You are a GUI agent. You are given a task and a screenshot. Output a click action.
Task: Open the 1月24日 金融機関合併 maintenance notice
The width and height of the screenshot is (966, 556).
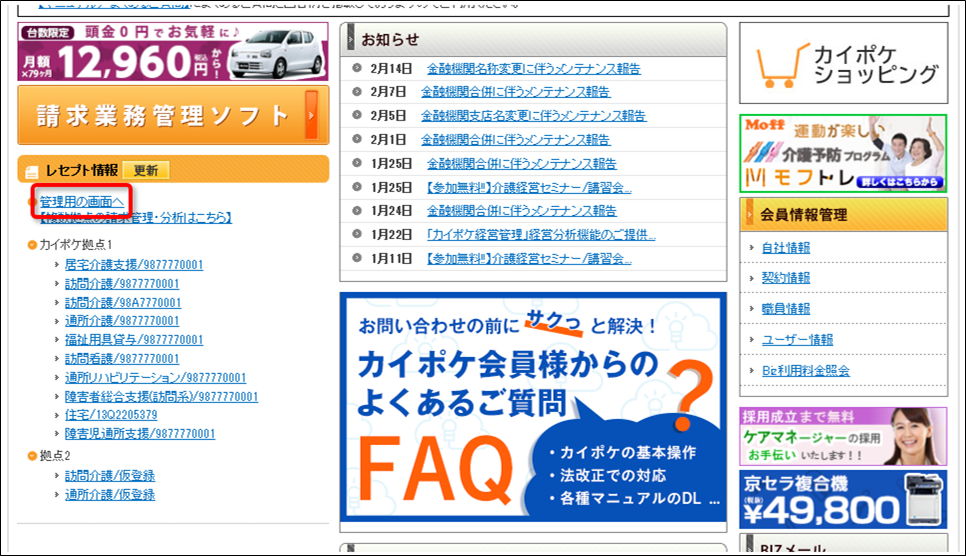(x=522, y=211)
